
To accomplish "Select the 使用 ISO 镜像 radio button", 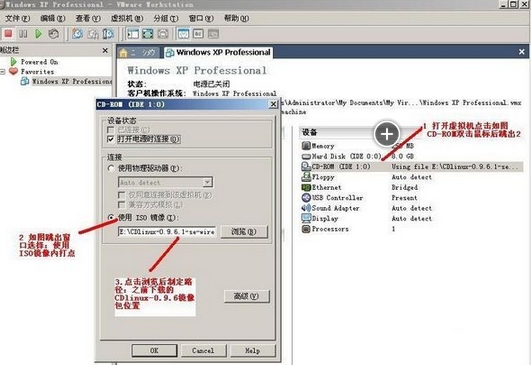I will coord(111,217).
